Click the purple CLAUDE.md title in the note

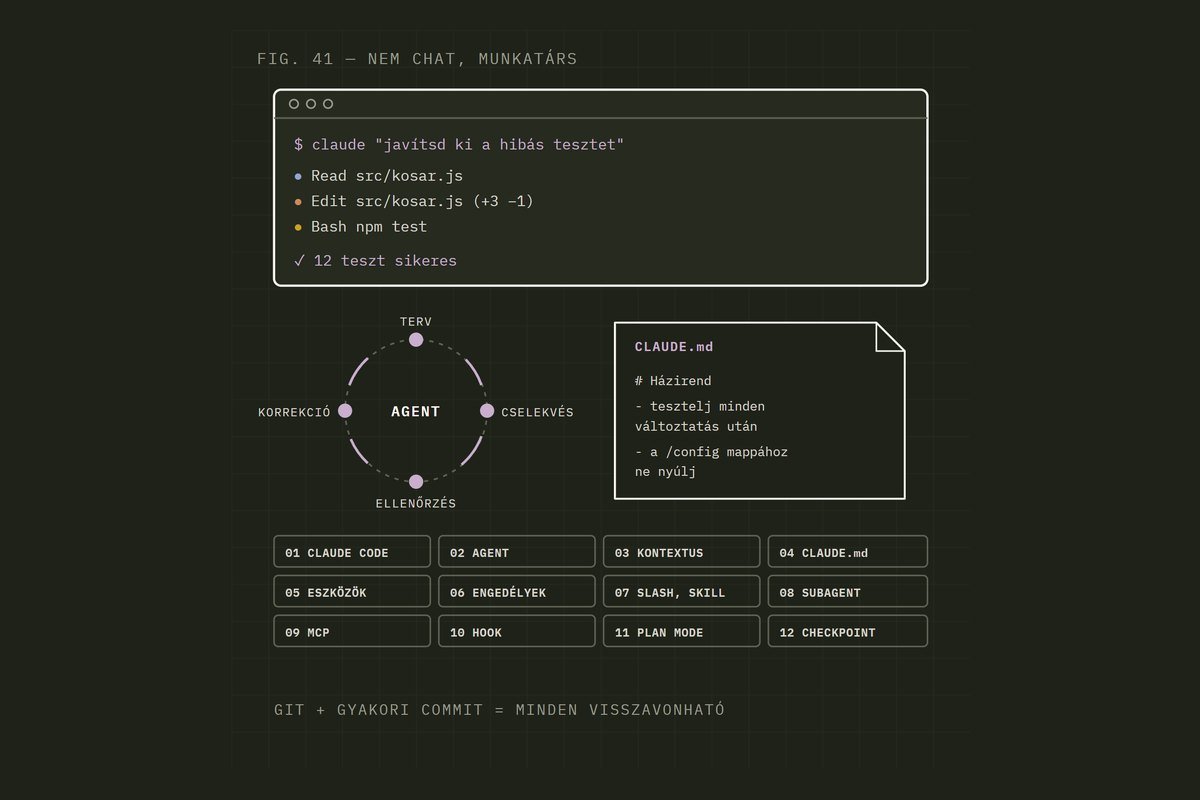tap(674, 347)
